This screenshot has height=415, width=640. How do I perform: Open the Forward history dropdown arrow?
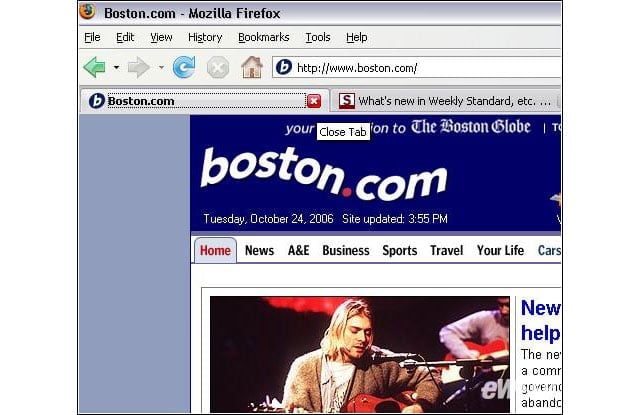pyautogui.click(x=161, y=67)
